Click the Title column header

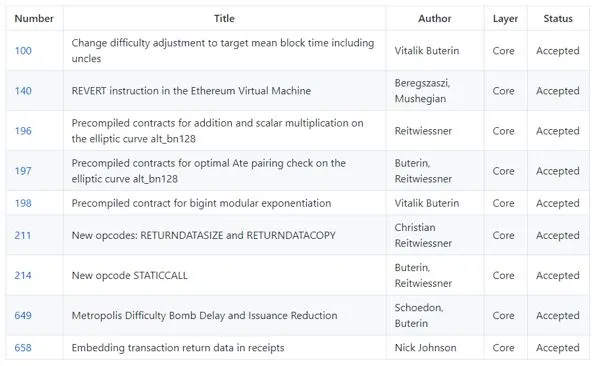[224, 18]
